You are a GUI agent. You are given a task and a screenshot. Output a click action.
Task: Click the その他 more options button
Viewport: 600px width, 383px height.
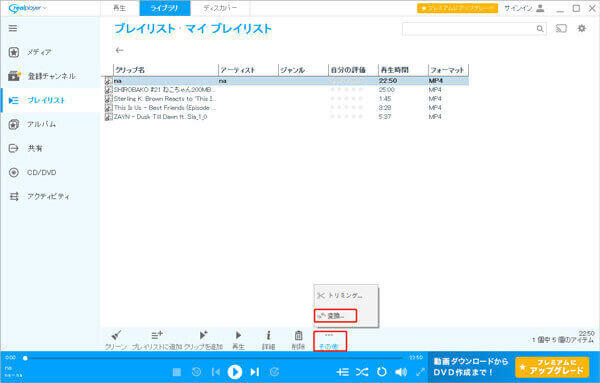[x=330, y=341]
